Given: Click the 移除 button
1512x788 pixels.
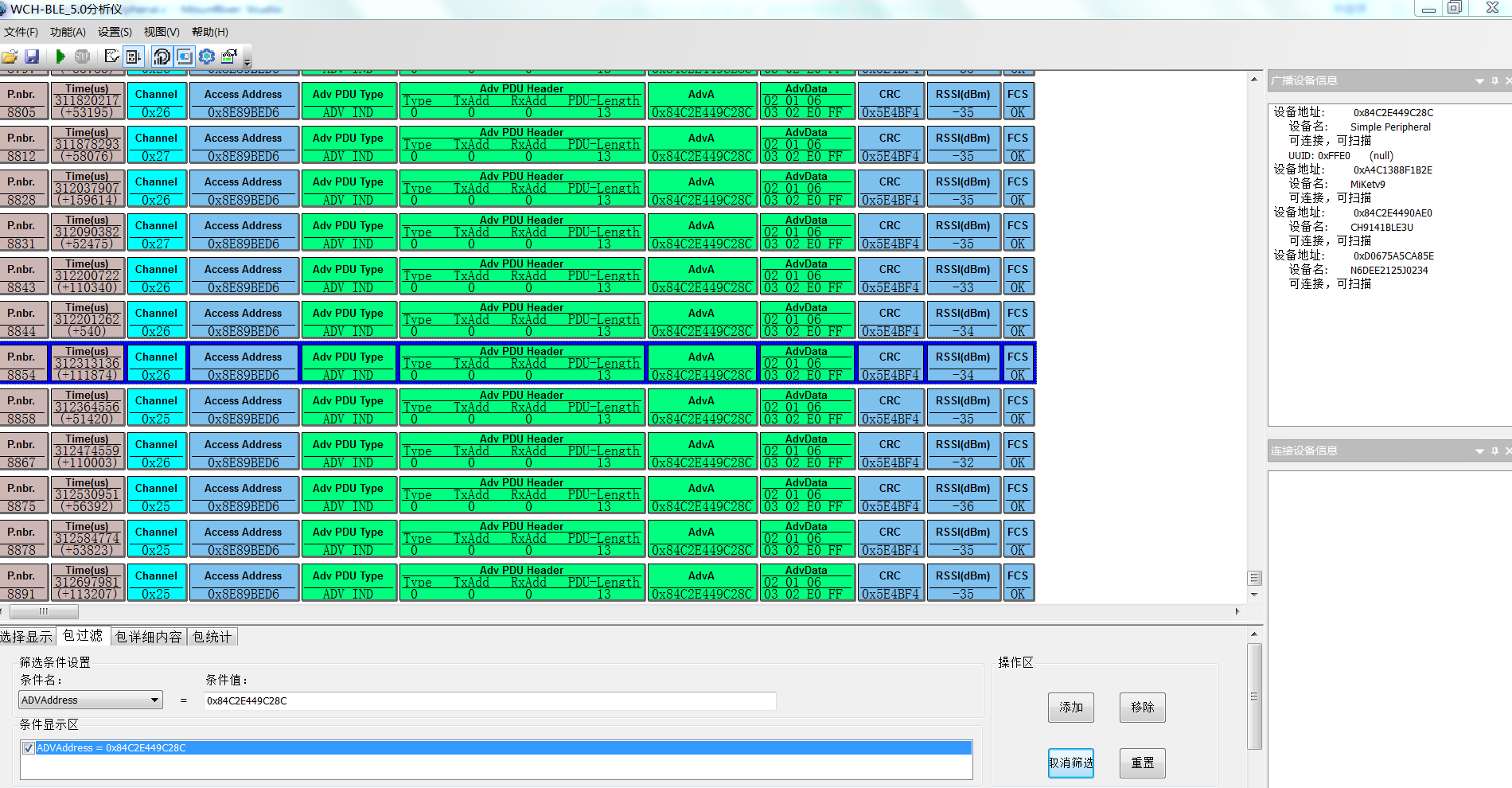Looking at the screenshot, I should 1143,708.
